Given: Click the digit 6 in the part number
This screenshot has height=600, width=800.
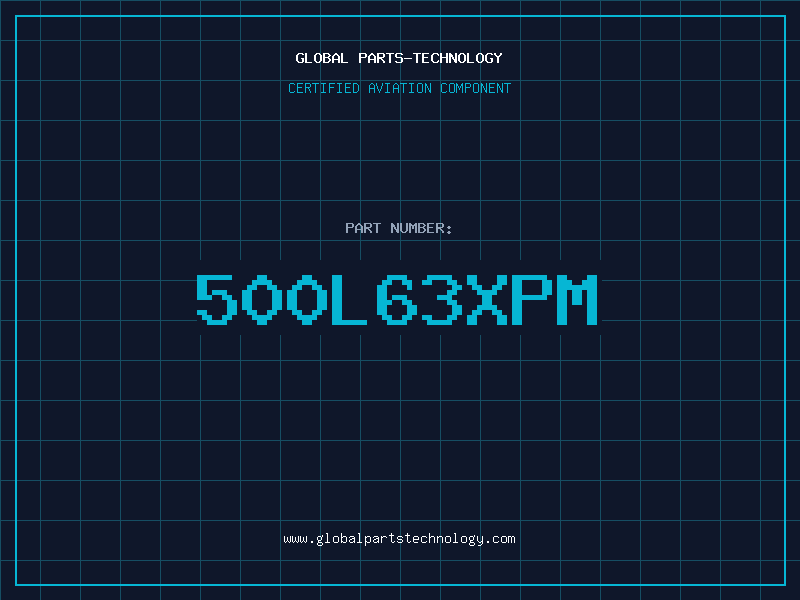Looking at the screenshot, I should [x=396, y=299].
